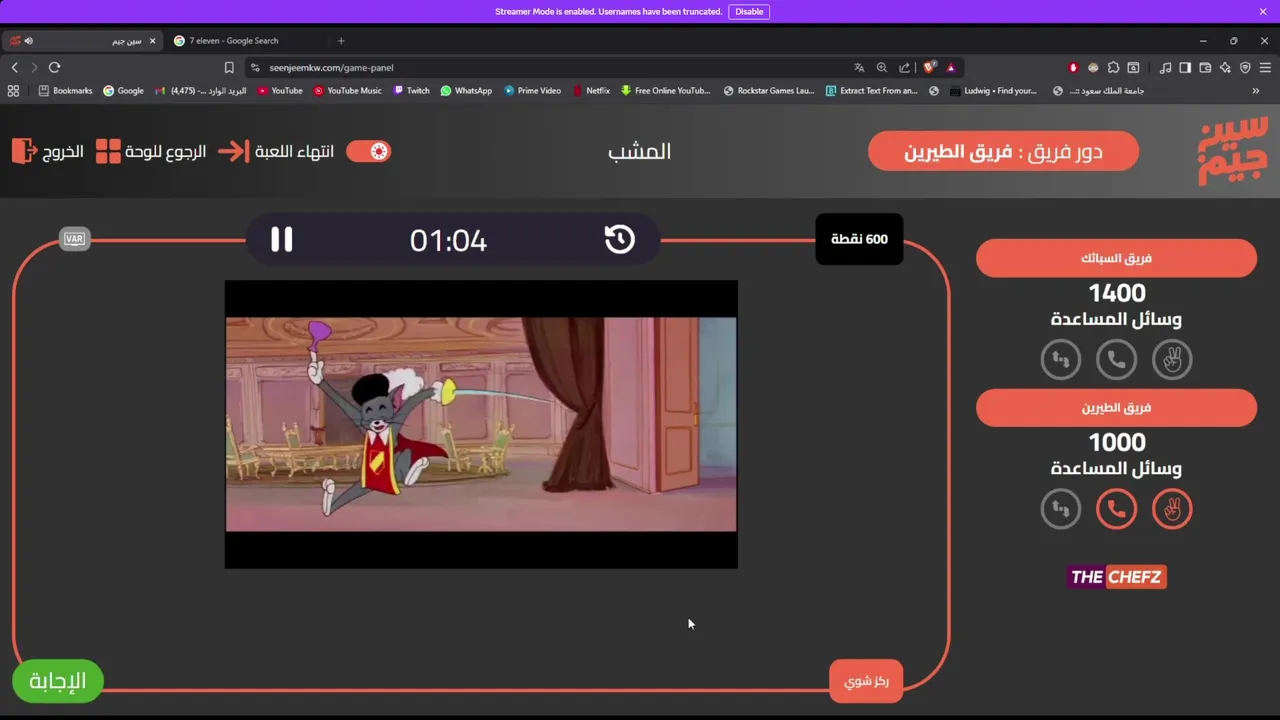
Task: Open Leo AI sparkle icon
Action: [x=1225, y=67]
